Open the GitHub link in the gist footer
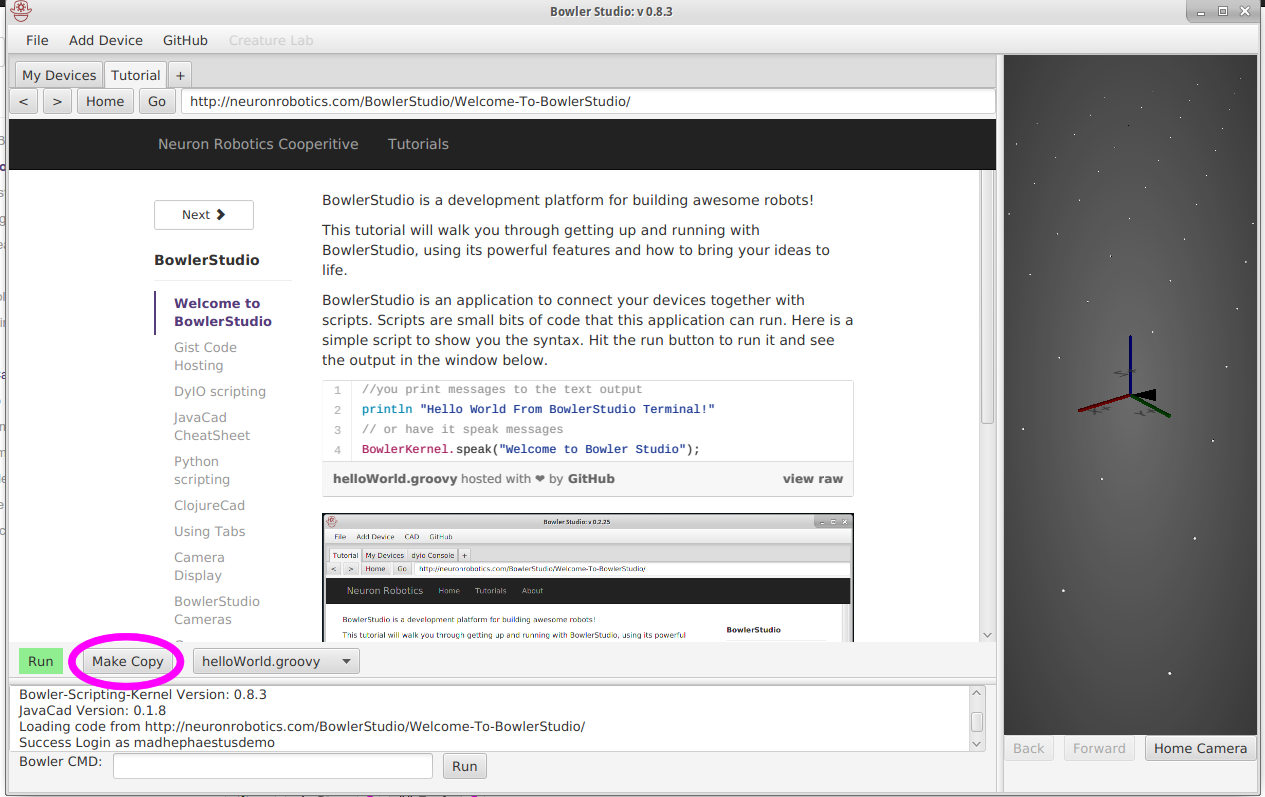Viewport: 1265px width, 797px height. tap(591, 478)
